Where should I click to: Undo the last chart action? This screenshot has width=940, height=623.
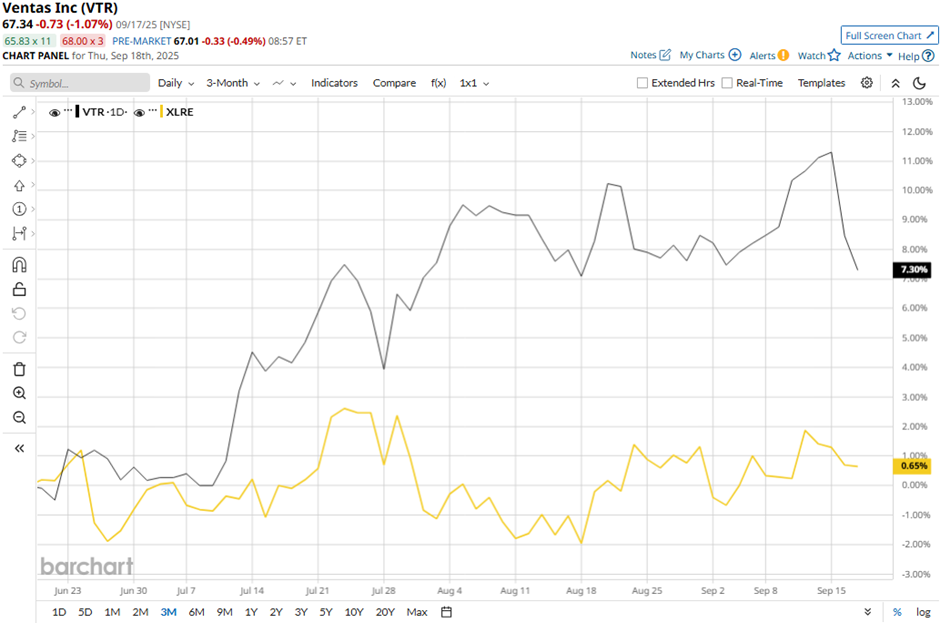click(19, 314)
